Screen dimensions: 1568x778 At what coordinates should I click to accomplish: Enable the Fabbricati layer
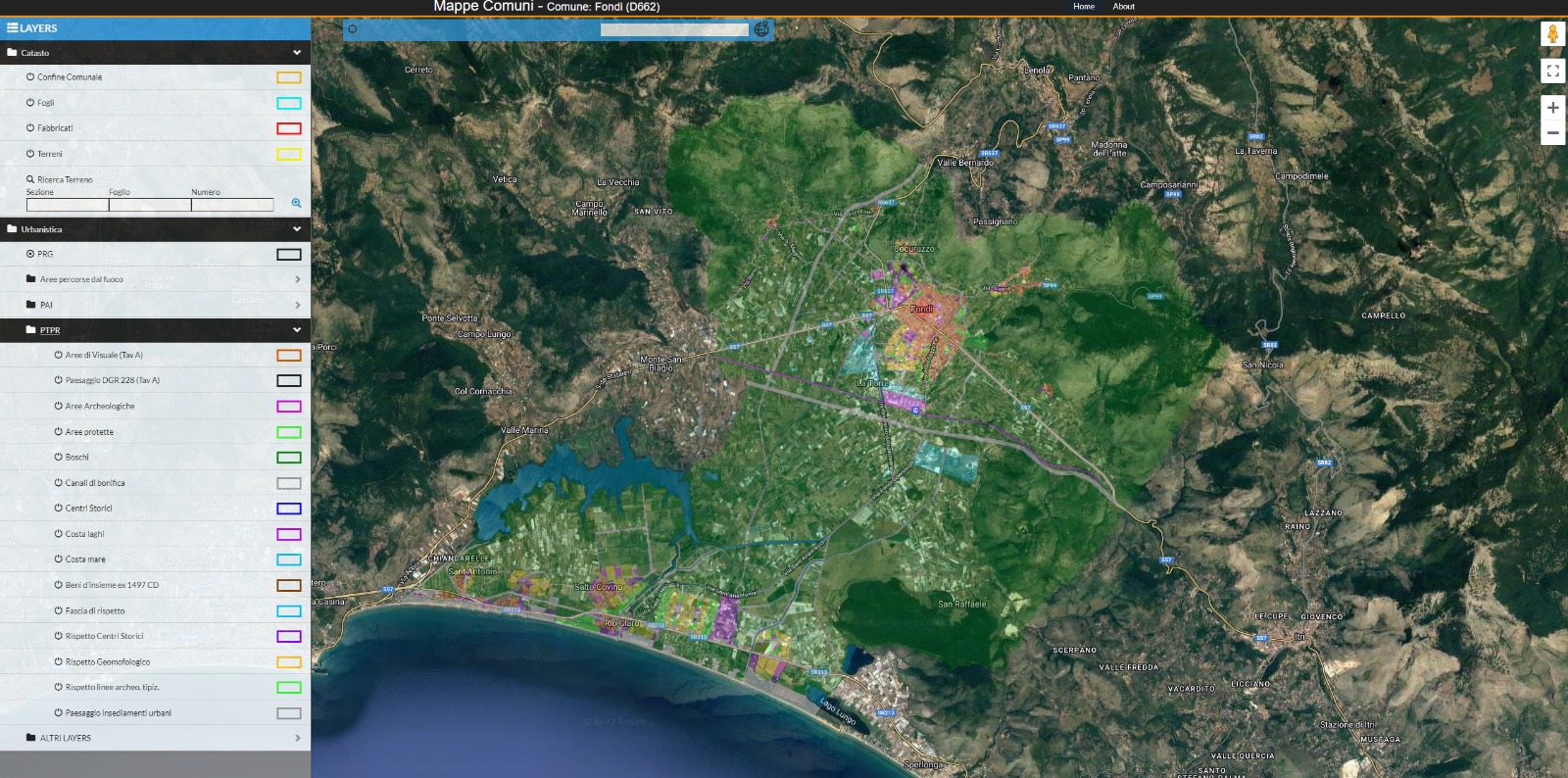tap(30, 128)
